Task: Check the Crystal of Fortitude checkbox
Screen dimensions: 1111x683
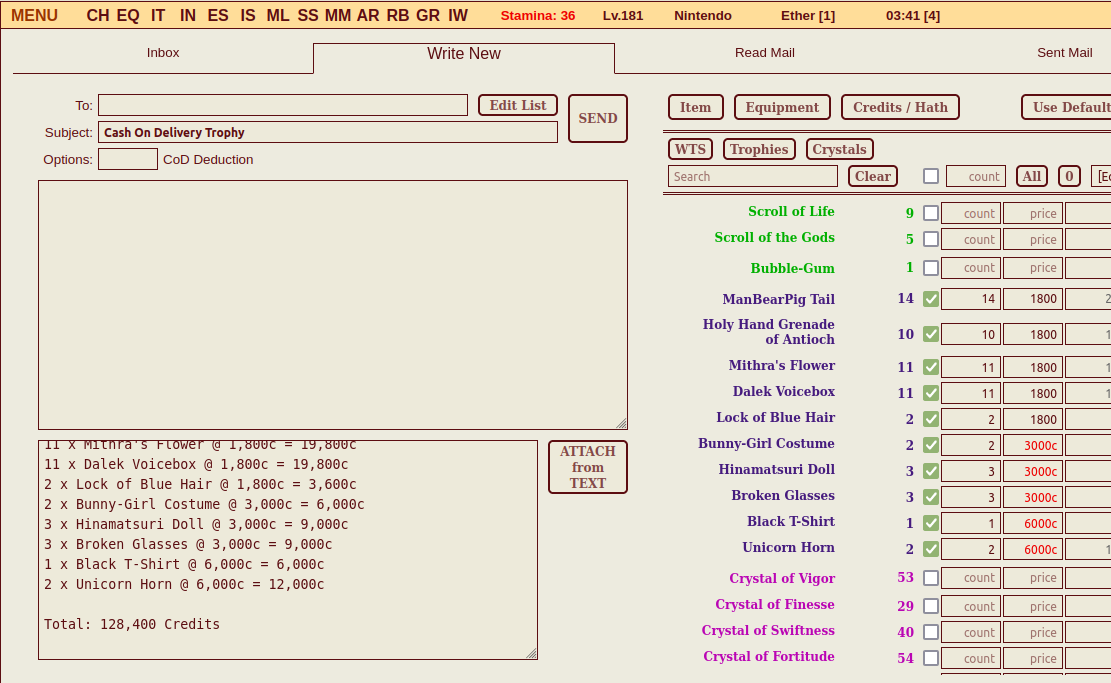Action: (931, 658)
